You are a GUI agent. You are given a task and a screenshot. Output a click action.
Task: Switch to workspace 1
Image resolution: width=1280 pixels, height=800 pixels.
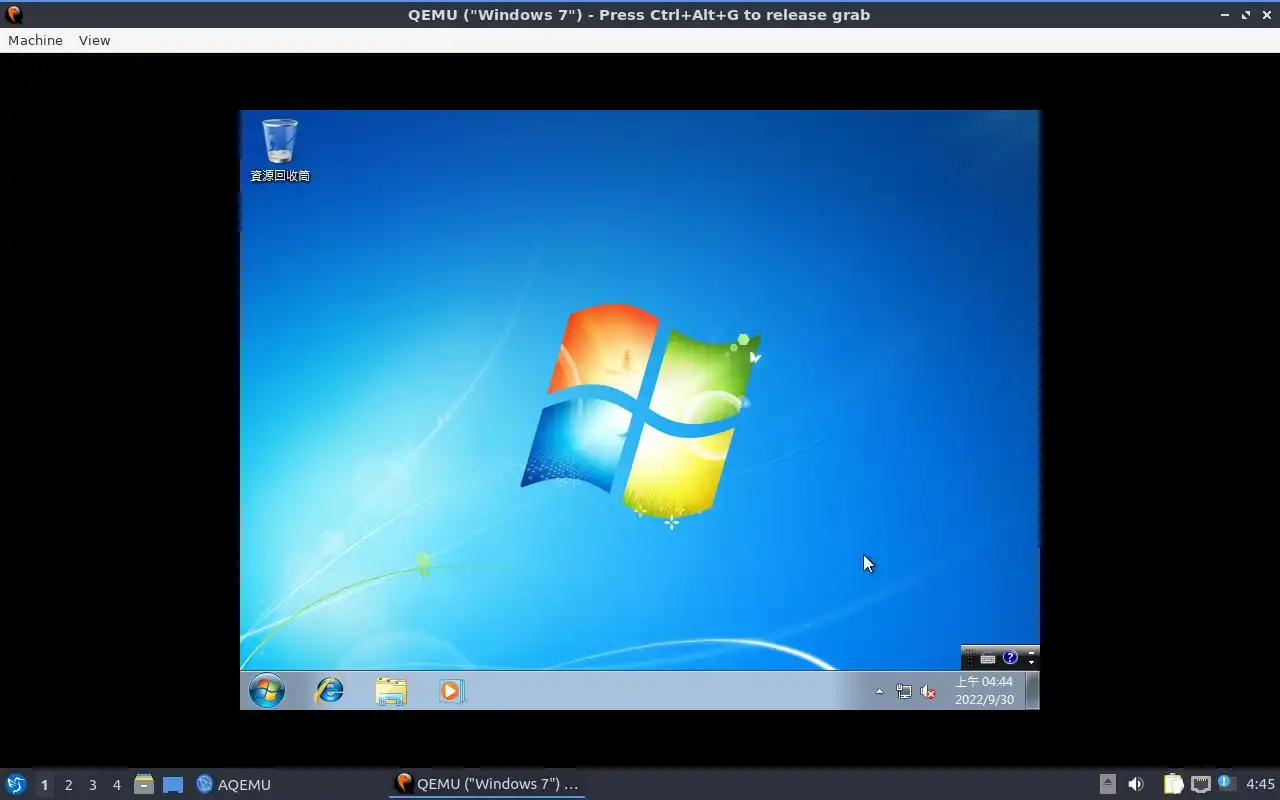pyautogui.click(x=44, y=785)
